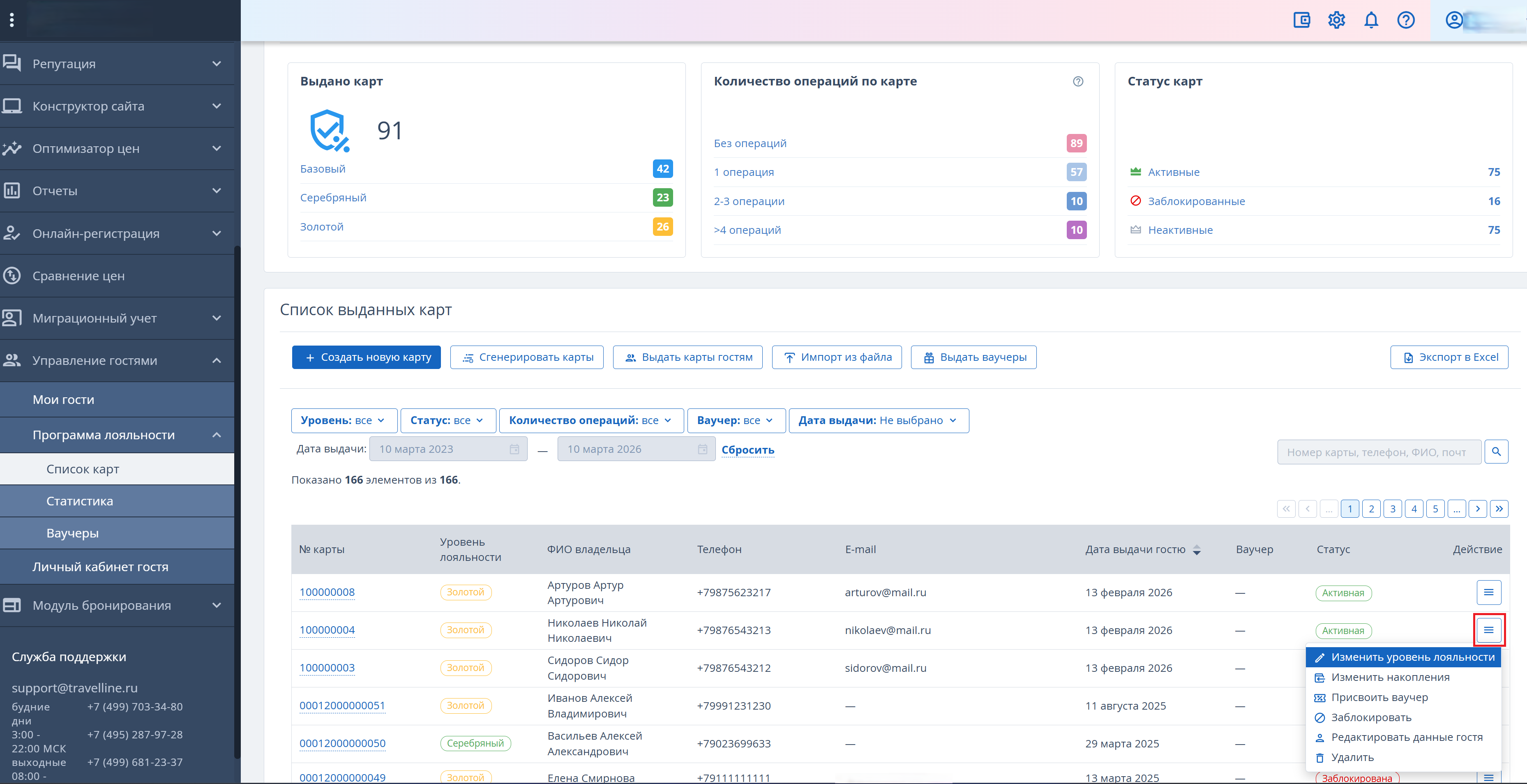The height and width of the screenshot is (784, 1527).
Task: Go to last page of the card list
Action: click(1499, 508)
